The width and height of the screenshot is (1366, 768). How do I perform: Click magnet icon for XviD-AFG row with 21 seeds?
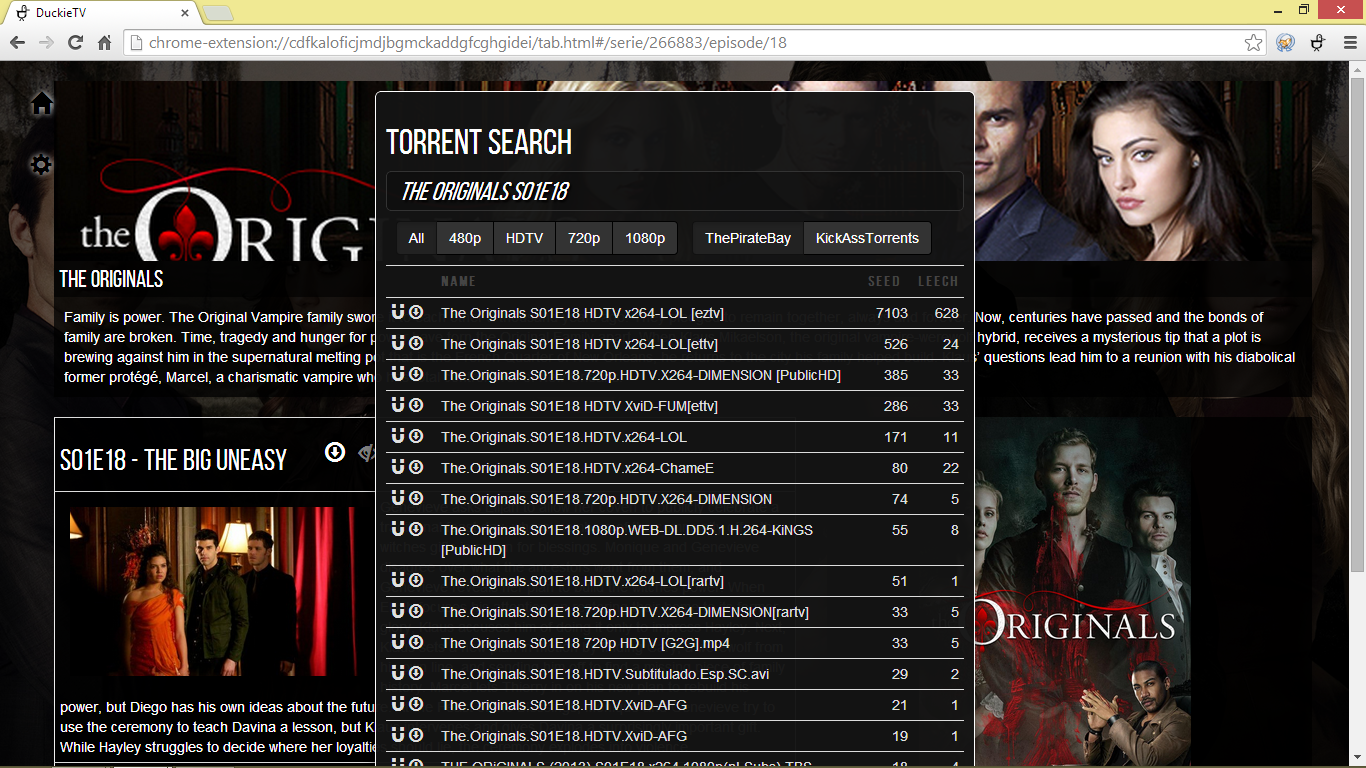click(398, 704)
